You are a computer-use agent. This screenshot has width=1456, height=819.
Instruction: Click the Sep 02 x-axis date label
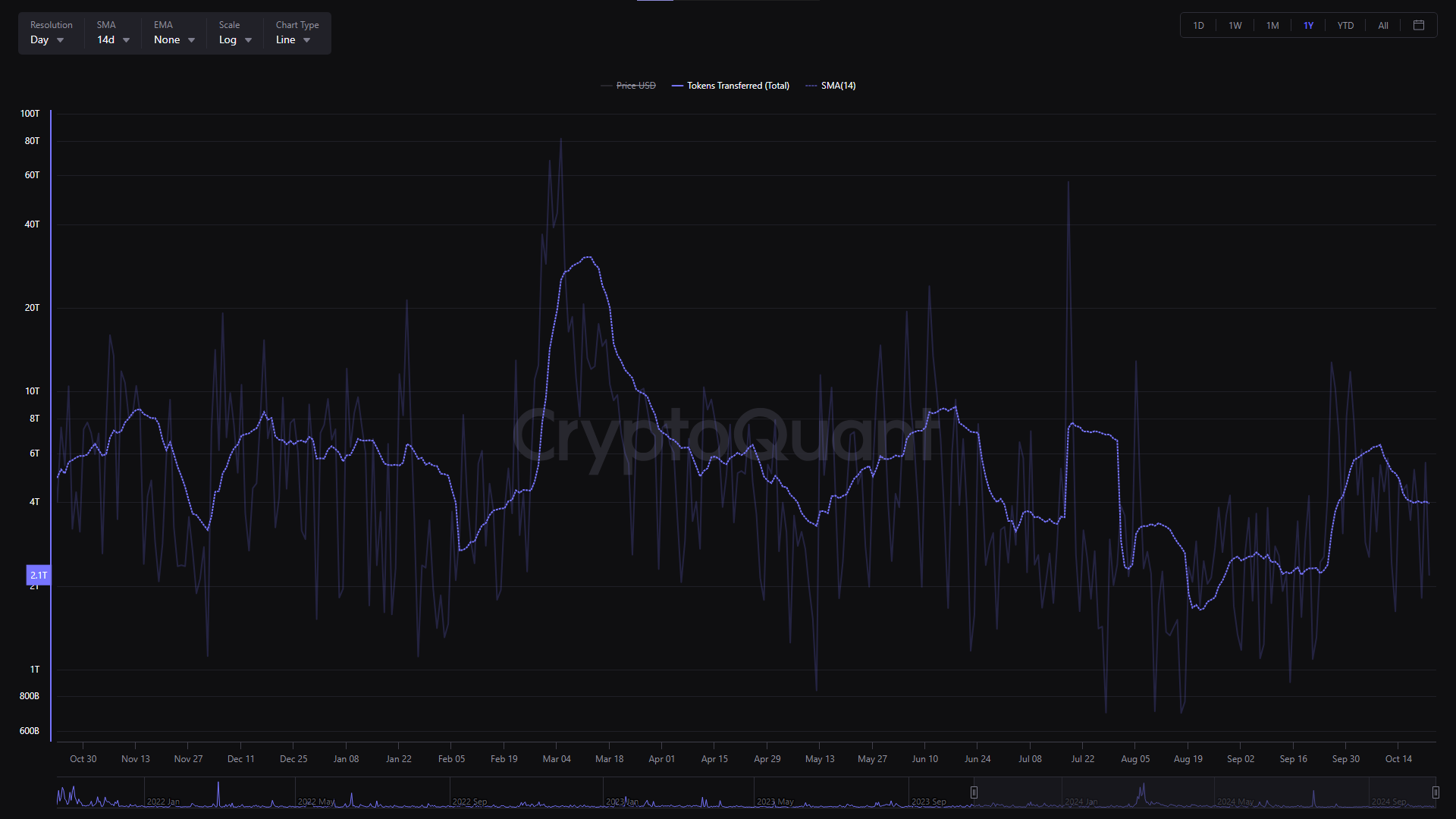(1241, 759)
